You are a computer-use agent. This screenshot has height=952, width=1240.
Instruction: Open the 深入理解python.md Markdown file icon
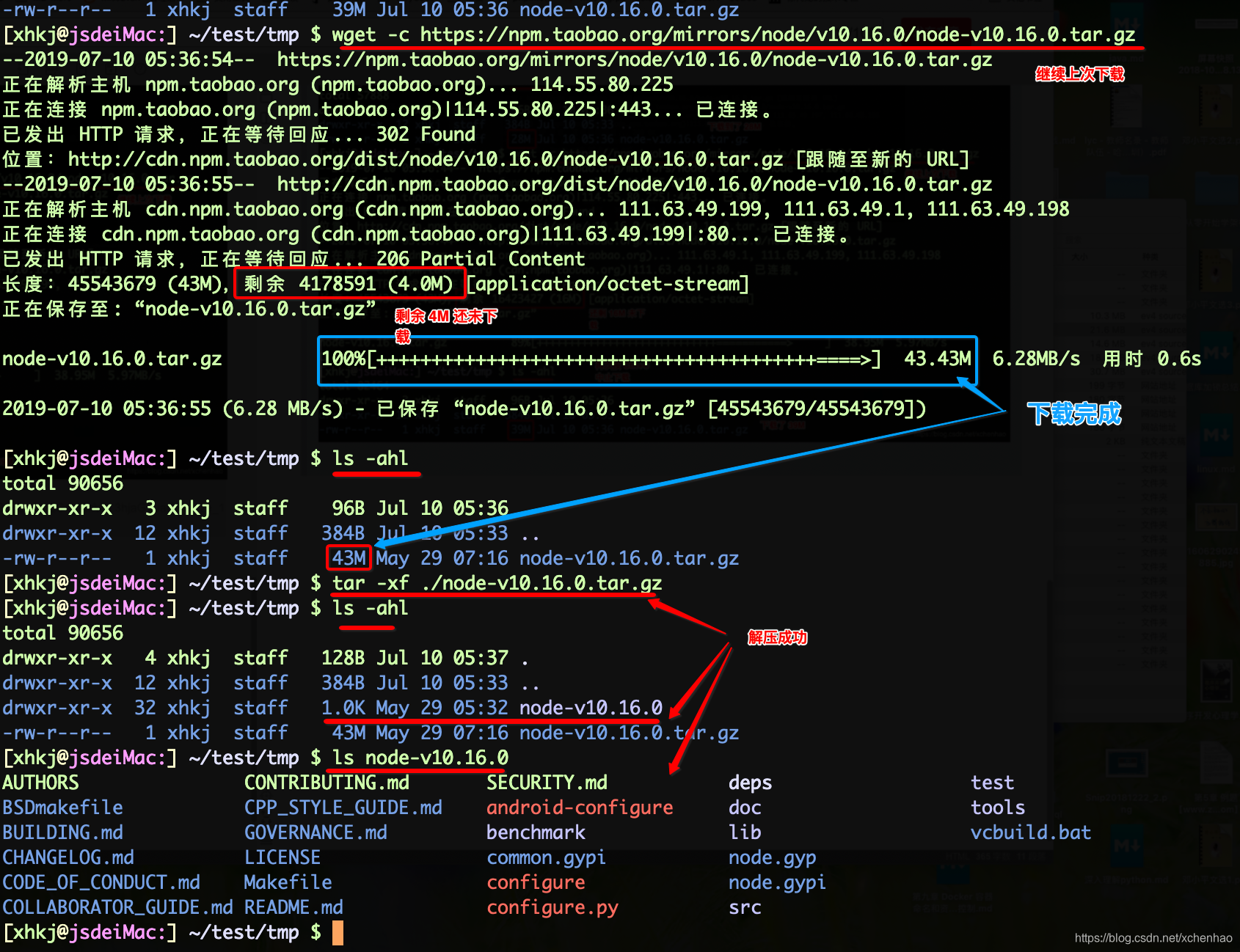coord(1126,844)
